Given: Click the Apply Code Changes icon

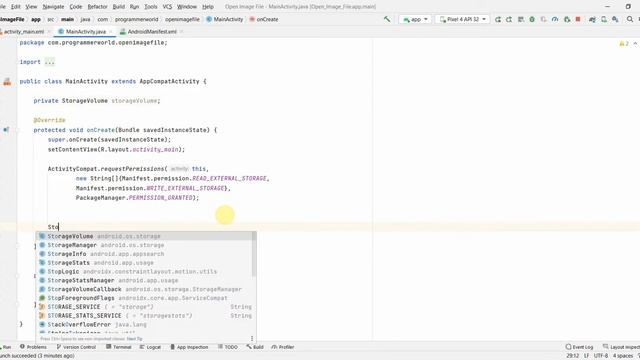Looking at the screenshot, I should click(x=521, y=19).
